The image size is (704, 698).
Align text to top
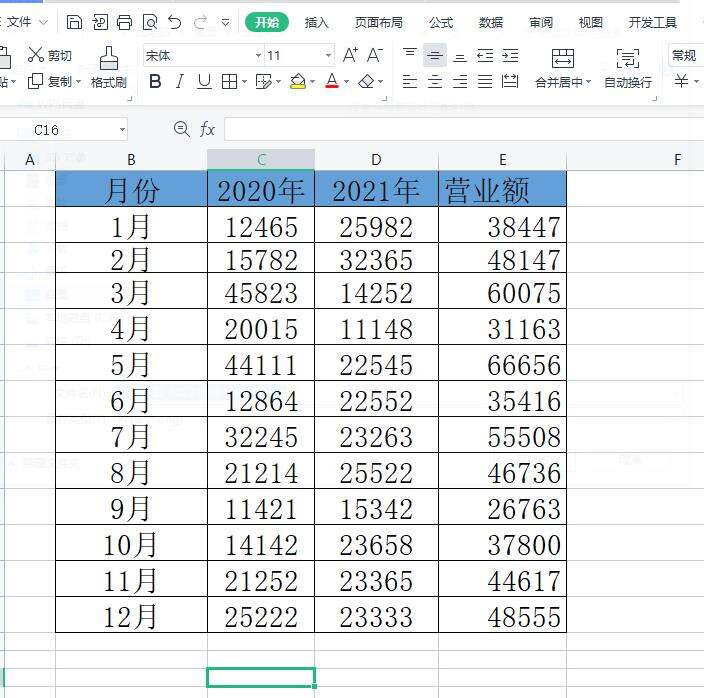(409, 53)
